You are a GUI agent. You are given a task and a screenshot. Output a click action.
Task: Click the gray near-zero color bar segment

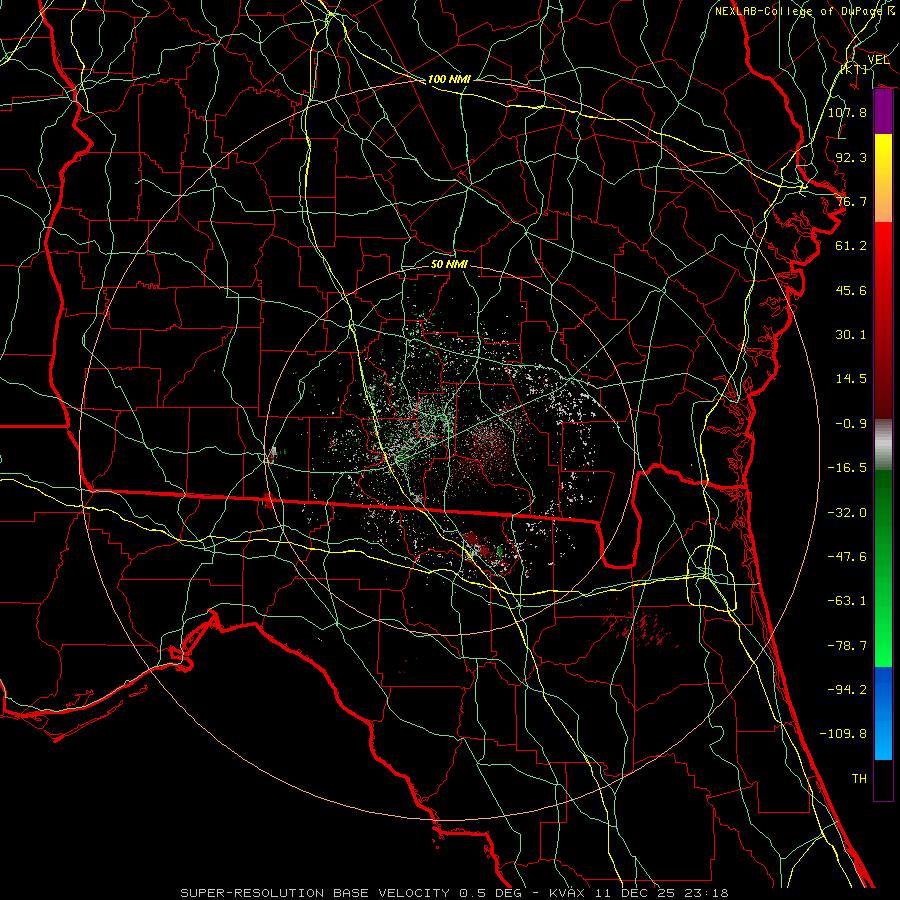[x=883, y=445]
